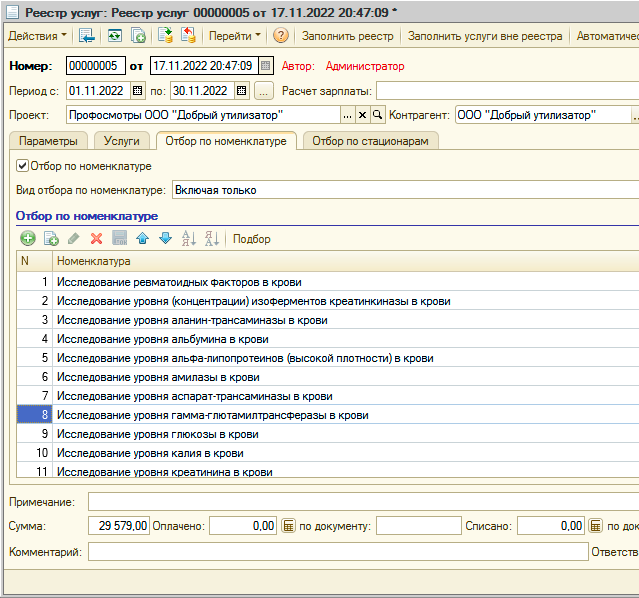Clear the Проект field with X button

[x=363, y=115]
